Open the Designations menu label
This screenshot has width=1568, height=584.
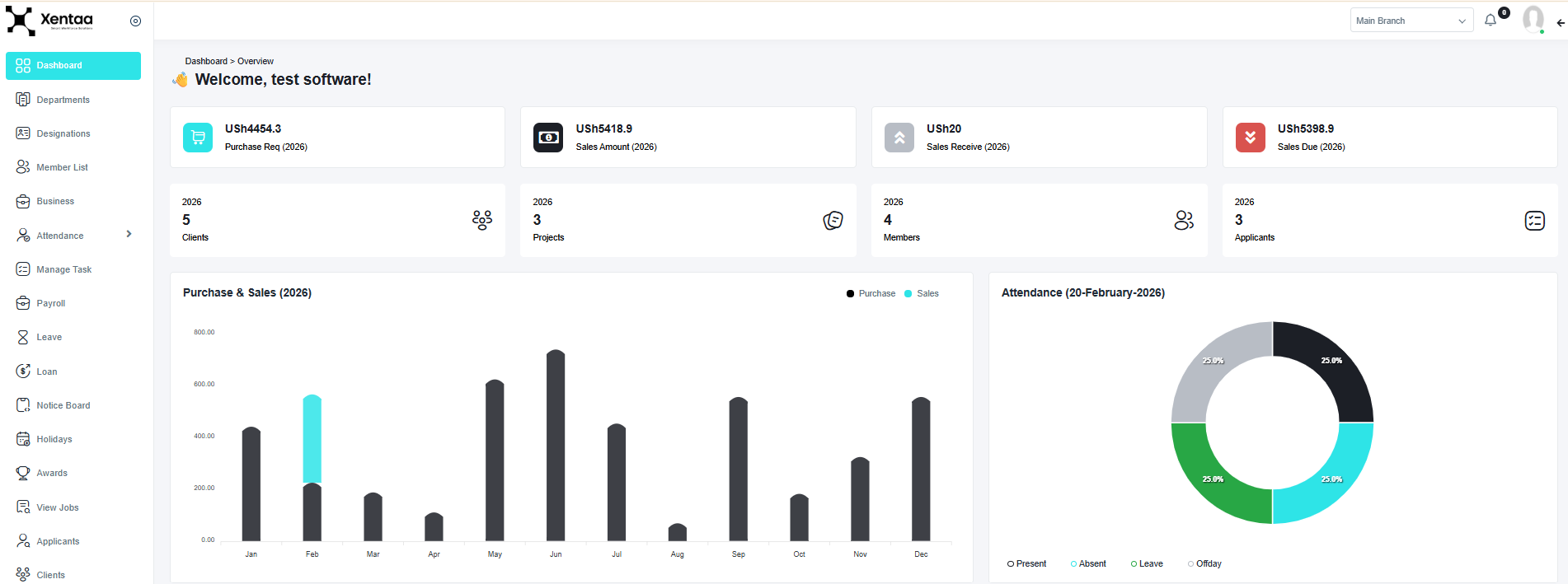[x=63, y=133]
